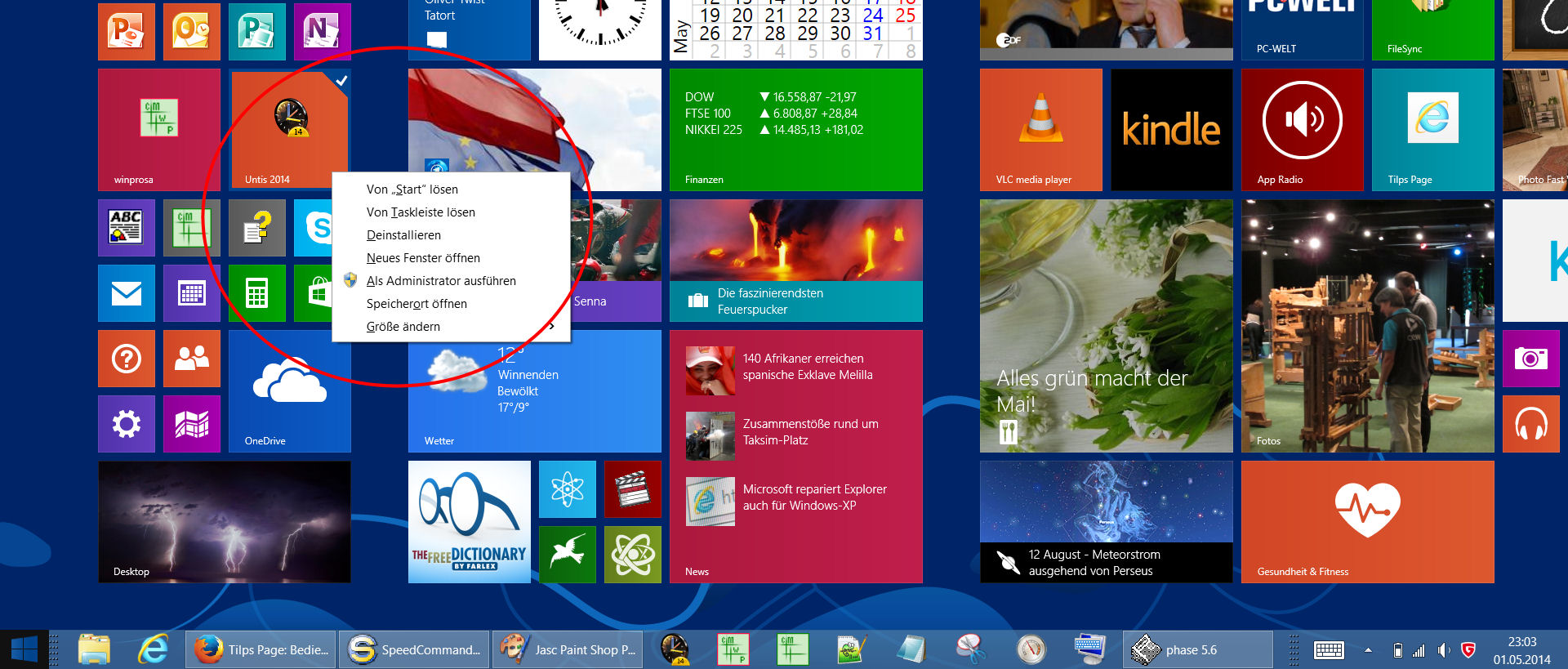Screen dimensions: 1568x669
Task: Open the Kindle app tile
Action: [x=1171, y=129]
